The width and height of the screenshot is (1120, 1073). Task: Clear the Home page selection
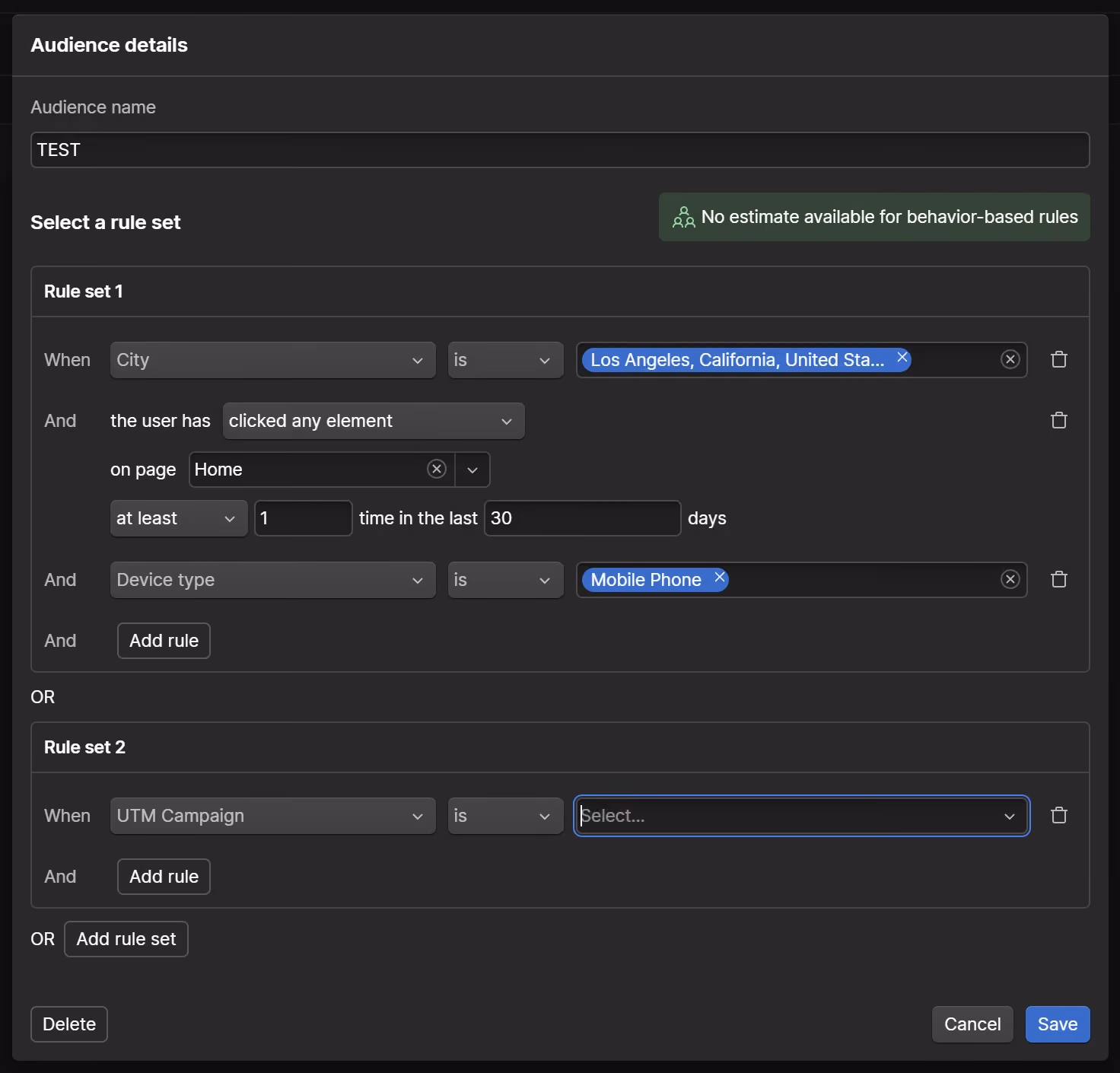tap(437, 469)
